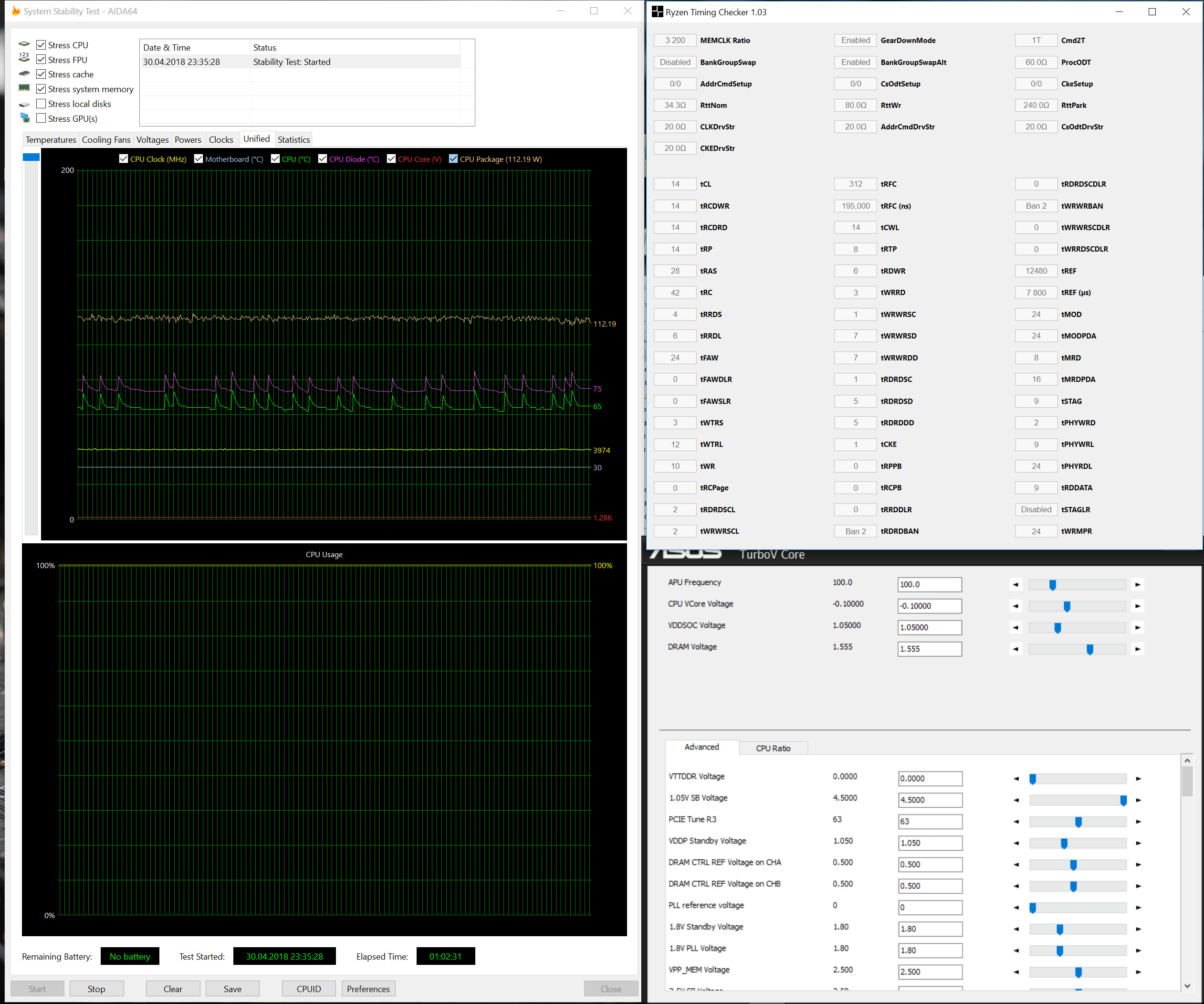
Task: Click the Stress local disks drive icon
Action: pos(24,105)
